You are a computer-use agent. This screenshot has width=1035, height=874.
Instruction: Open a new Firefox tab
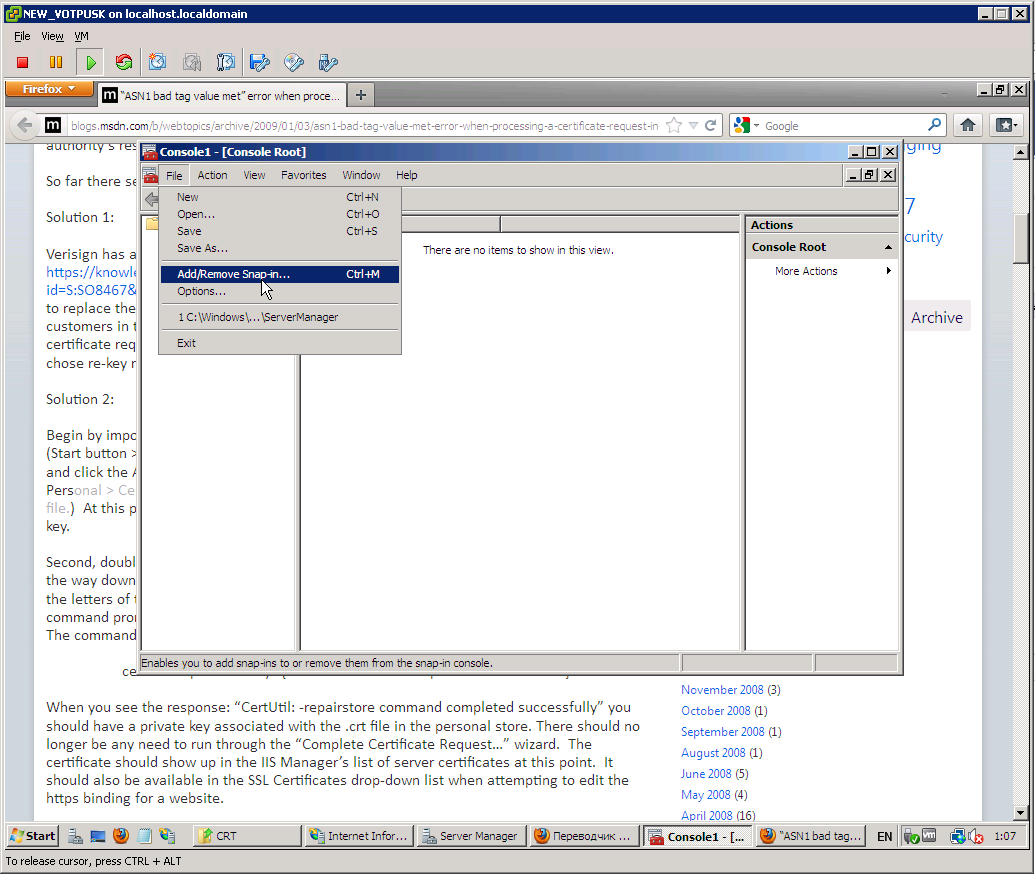pos(360,96)
